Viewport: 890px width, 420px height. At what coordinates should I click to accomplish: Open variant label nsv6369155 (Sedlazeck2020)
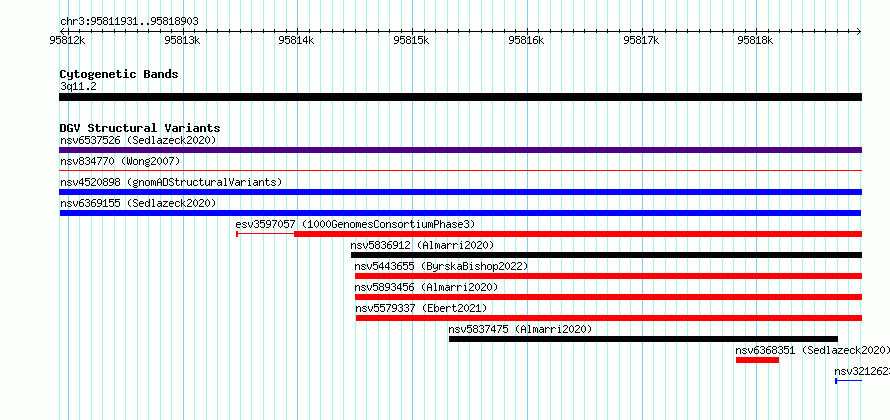[x=138, y=203]
